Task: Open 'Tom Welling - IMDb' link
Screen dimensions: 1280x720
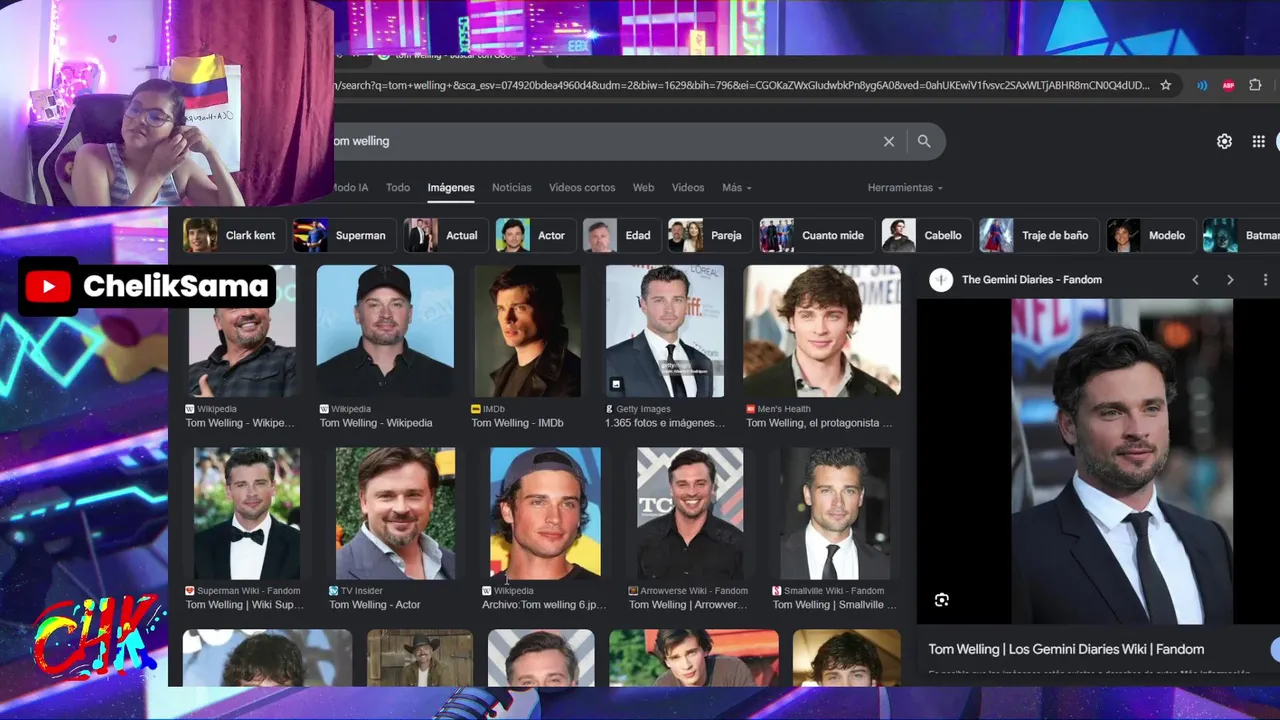Action: (517, 423)
